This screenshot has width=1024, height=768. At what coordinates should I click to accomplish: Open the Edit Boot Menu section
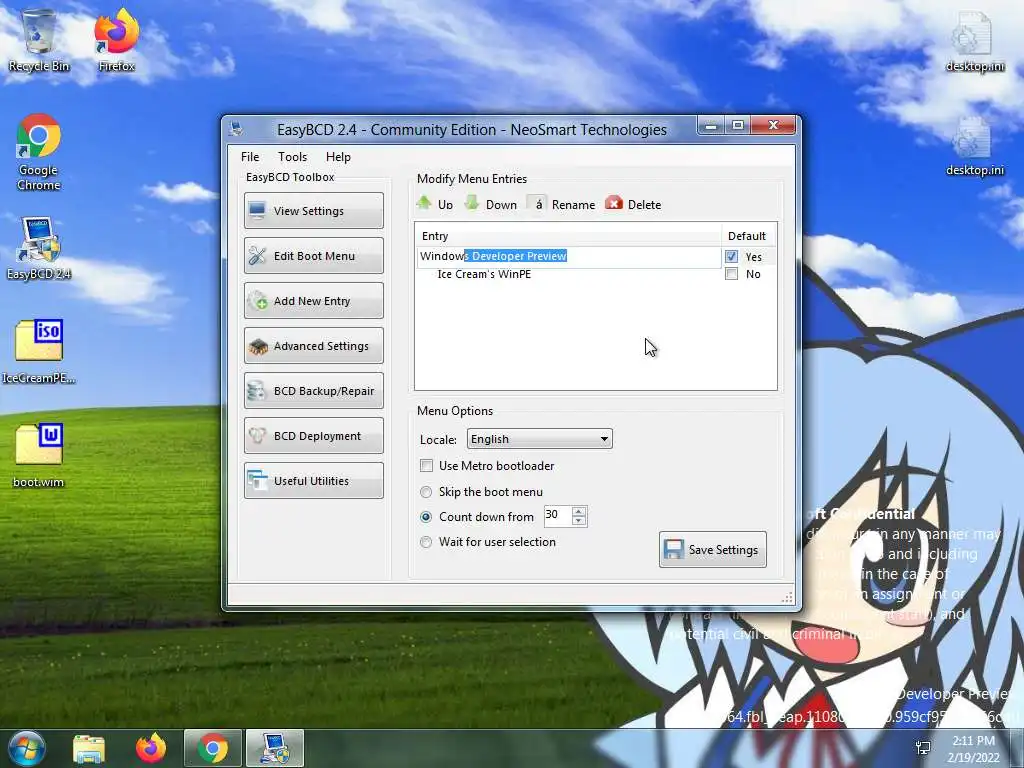(313, 255)
